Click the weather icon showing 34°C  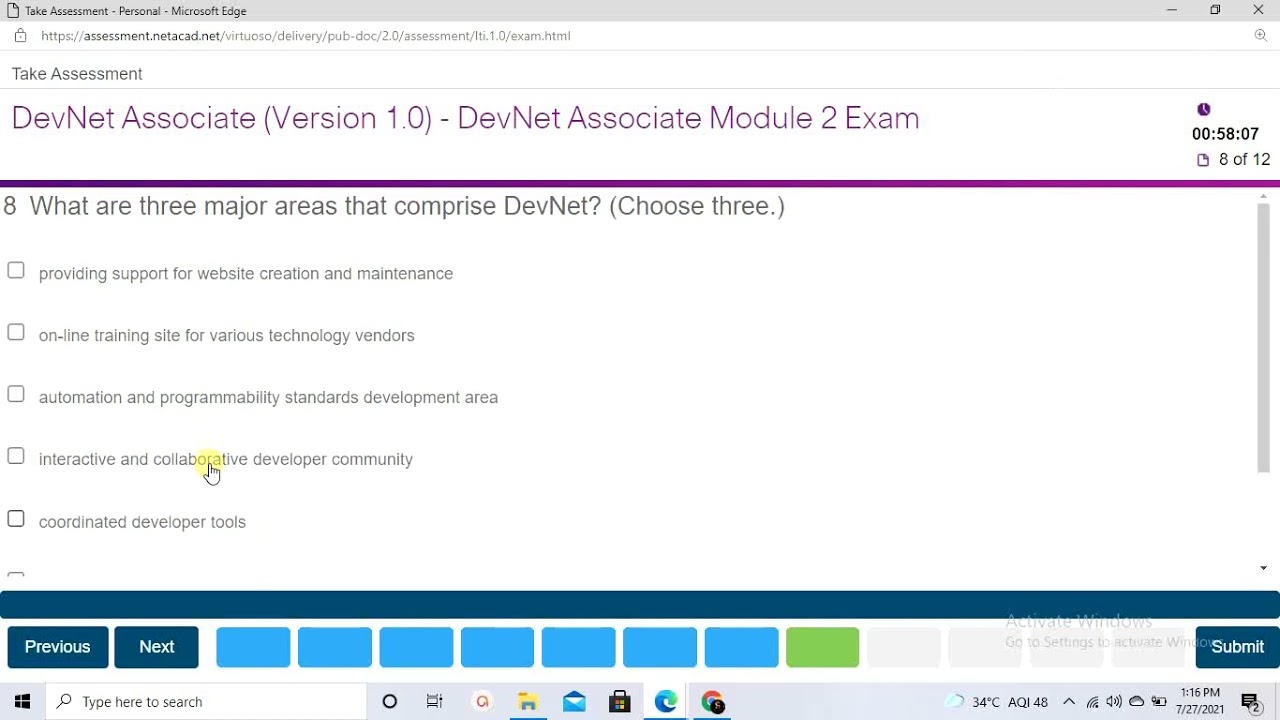click(x=955, y=702)
